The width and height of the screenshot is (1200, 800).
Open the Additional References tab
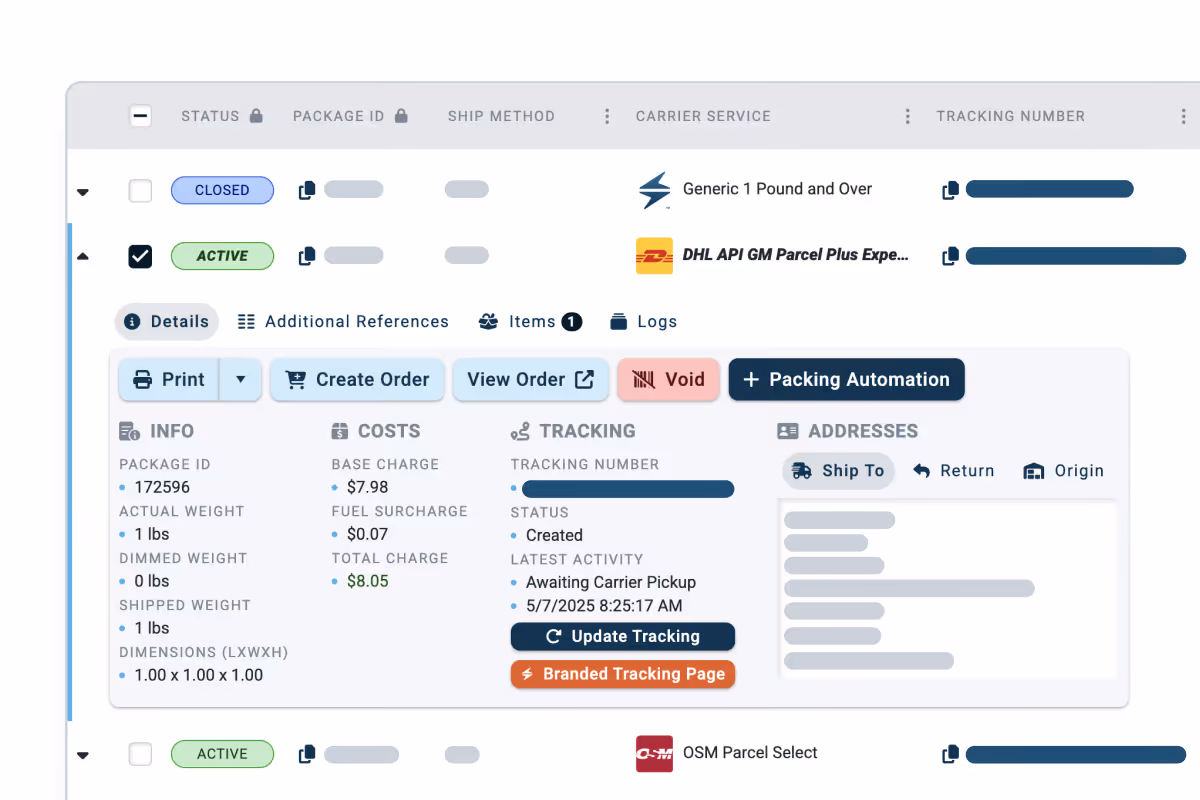click(x=343, y=321)
